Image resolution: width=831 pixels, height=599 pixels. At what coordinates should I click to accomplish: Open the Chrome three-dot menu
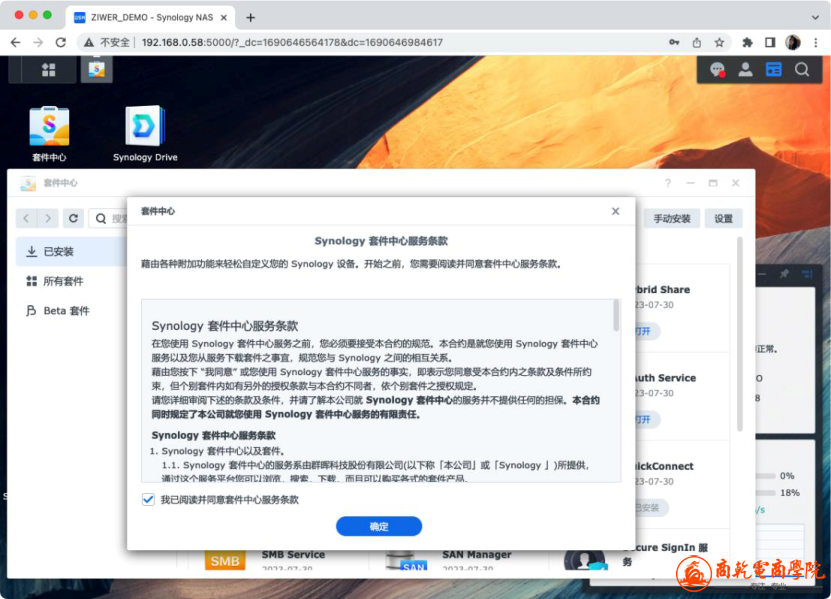click(x=816, y=42)
